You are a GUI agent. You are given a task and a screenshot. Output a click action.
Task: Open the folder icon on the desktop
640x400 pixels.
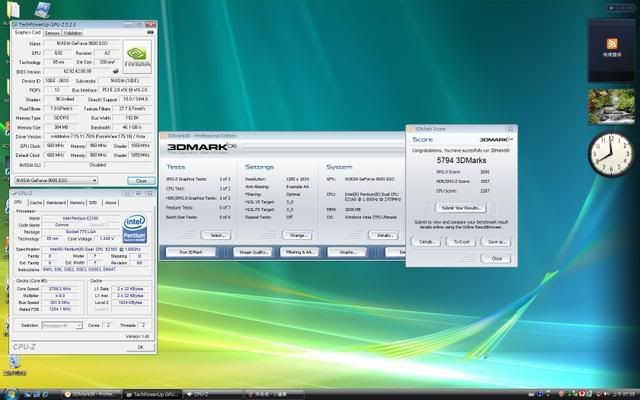point(12,10)
